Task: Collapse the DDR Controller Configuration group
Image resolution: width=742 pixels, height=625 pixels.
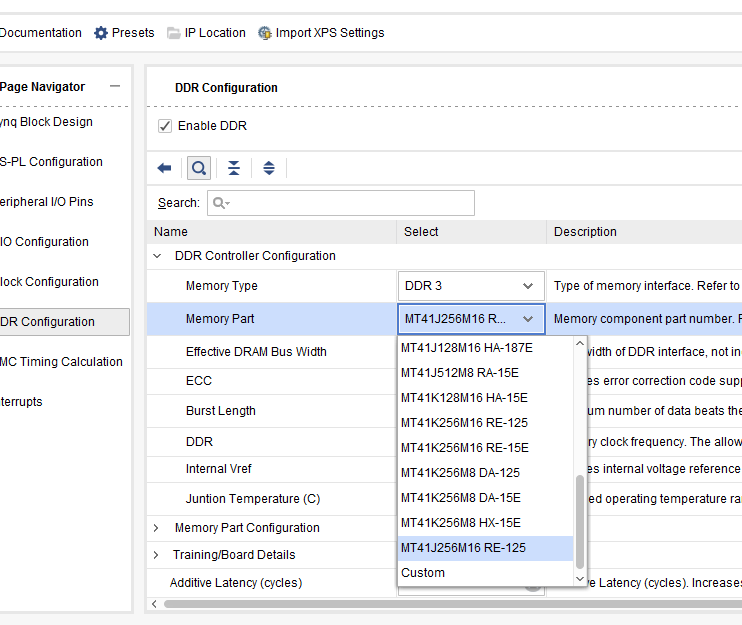Action: [x=157, y=256]
